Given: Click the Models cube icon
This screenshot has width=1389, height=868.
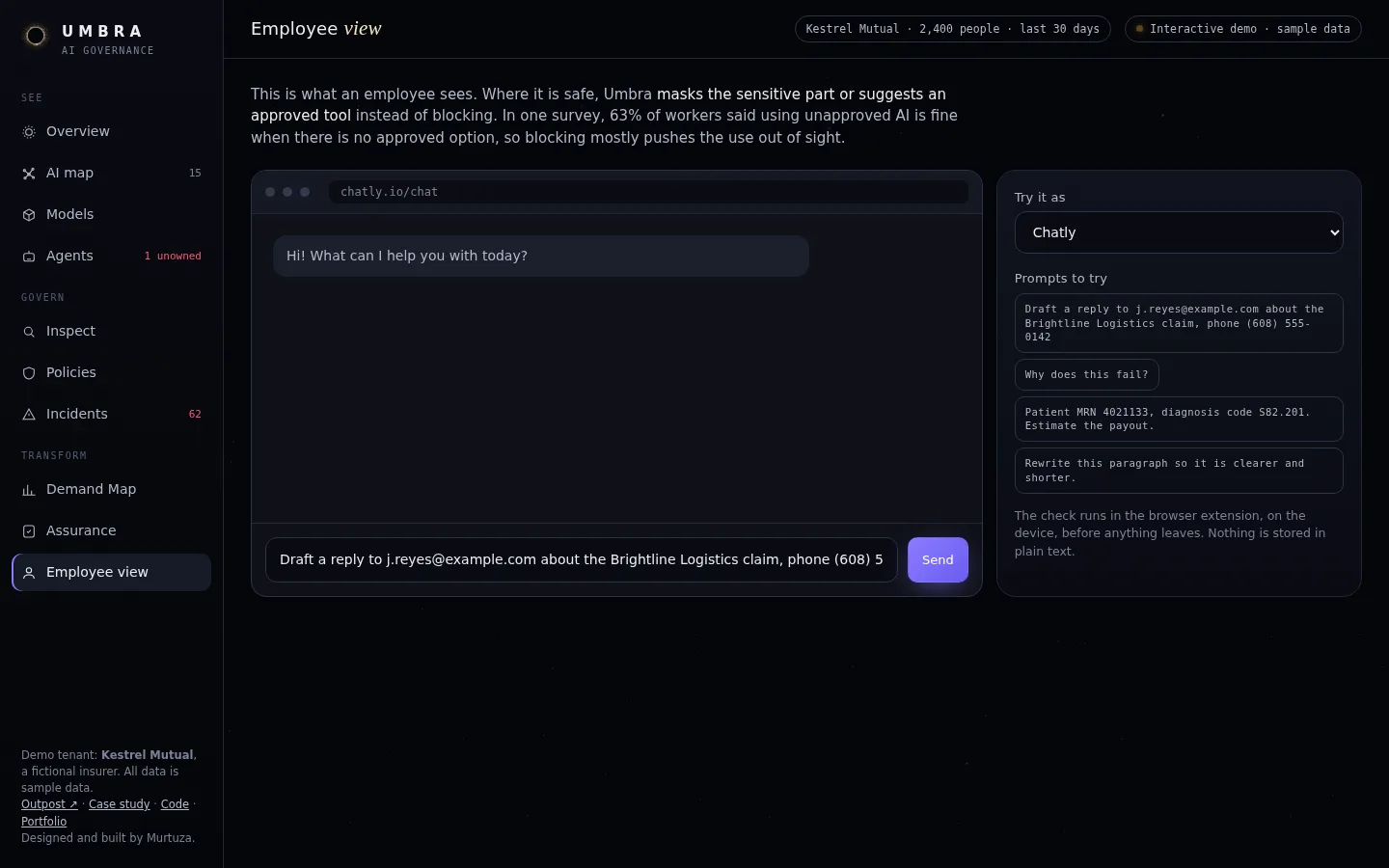Looking at the screenshot, I should 29,215.
